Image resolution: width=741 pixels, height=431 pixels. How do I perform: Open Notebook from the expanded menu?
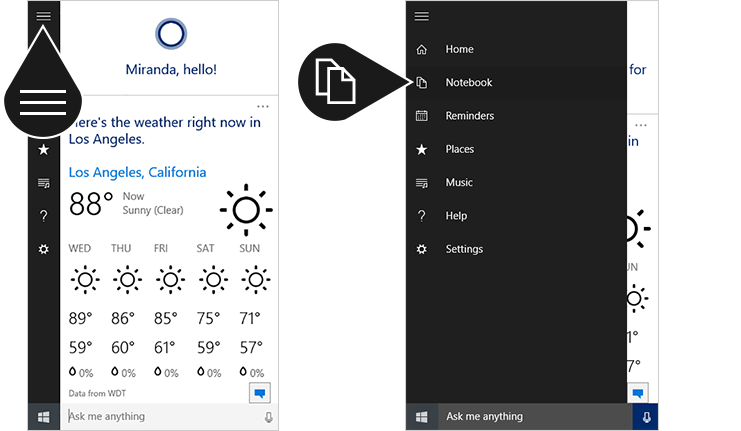click(x=468, y=83)
